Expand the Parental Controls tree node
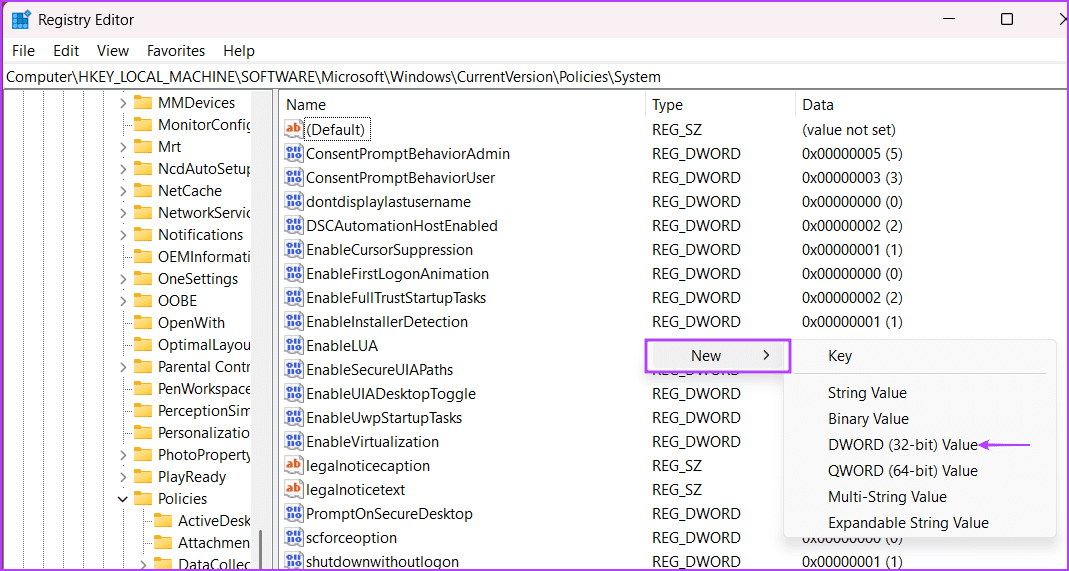 click(123, 367)
